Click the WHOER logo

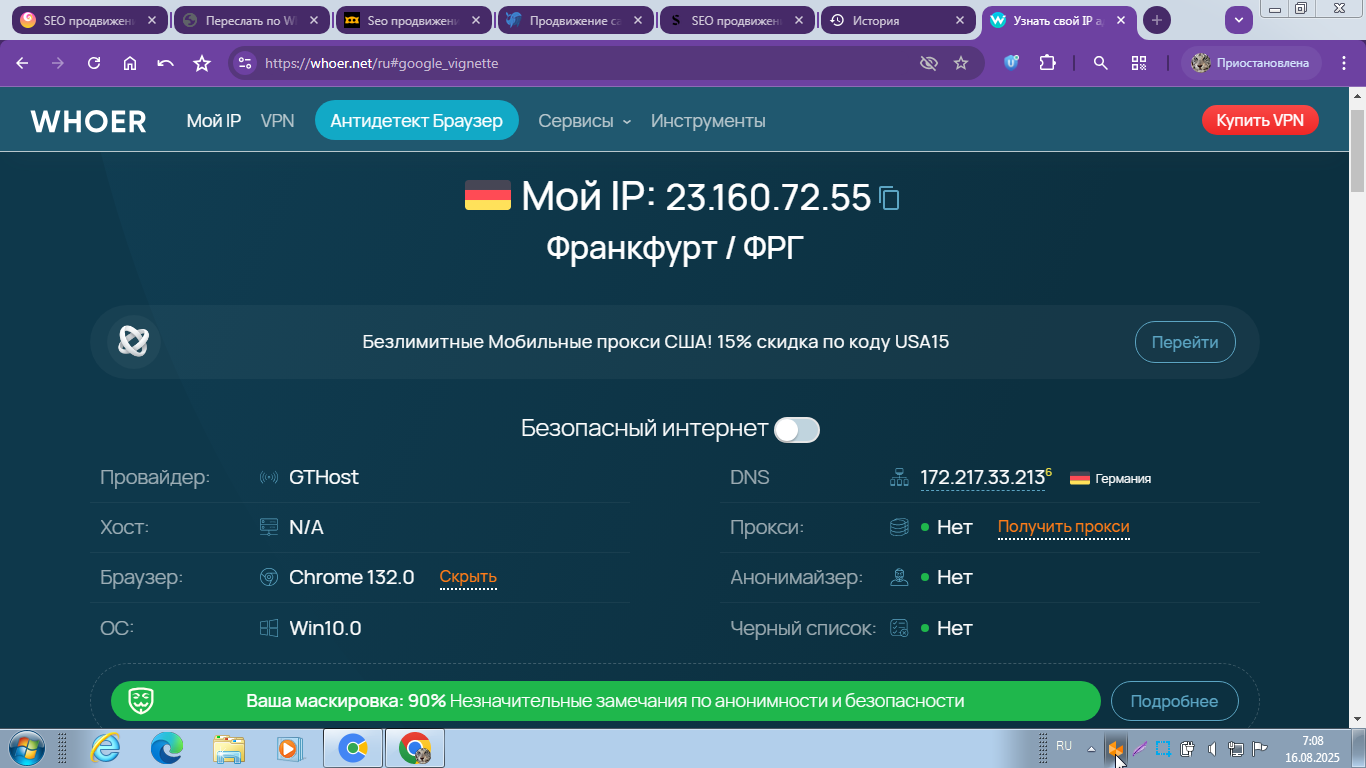[88, 121]
